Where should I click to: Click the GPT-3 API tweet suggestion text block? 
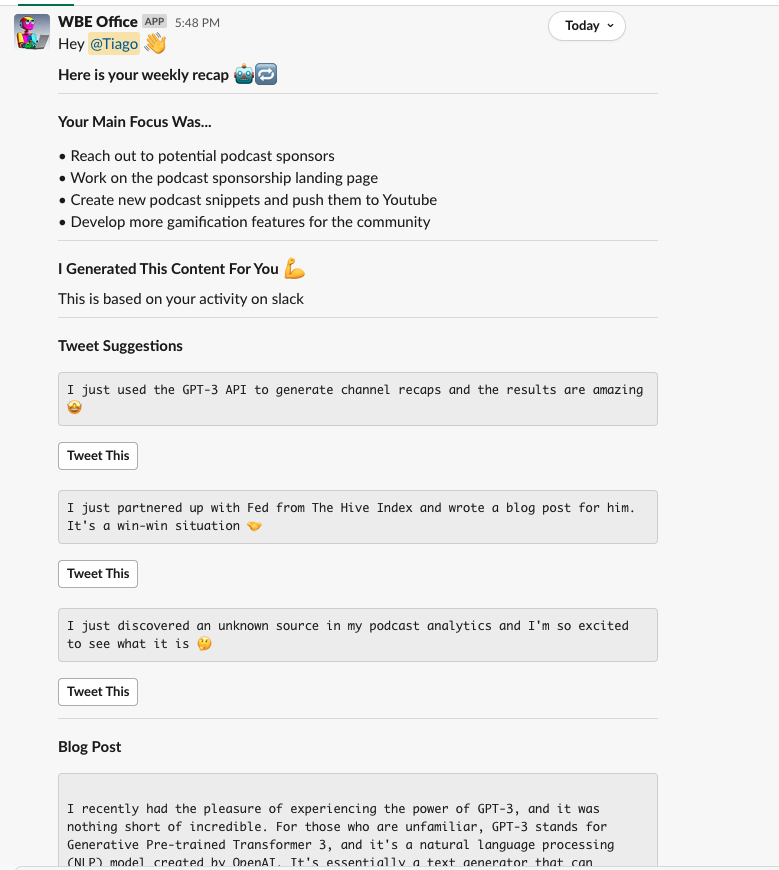(x=357, y=398)
